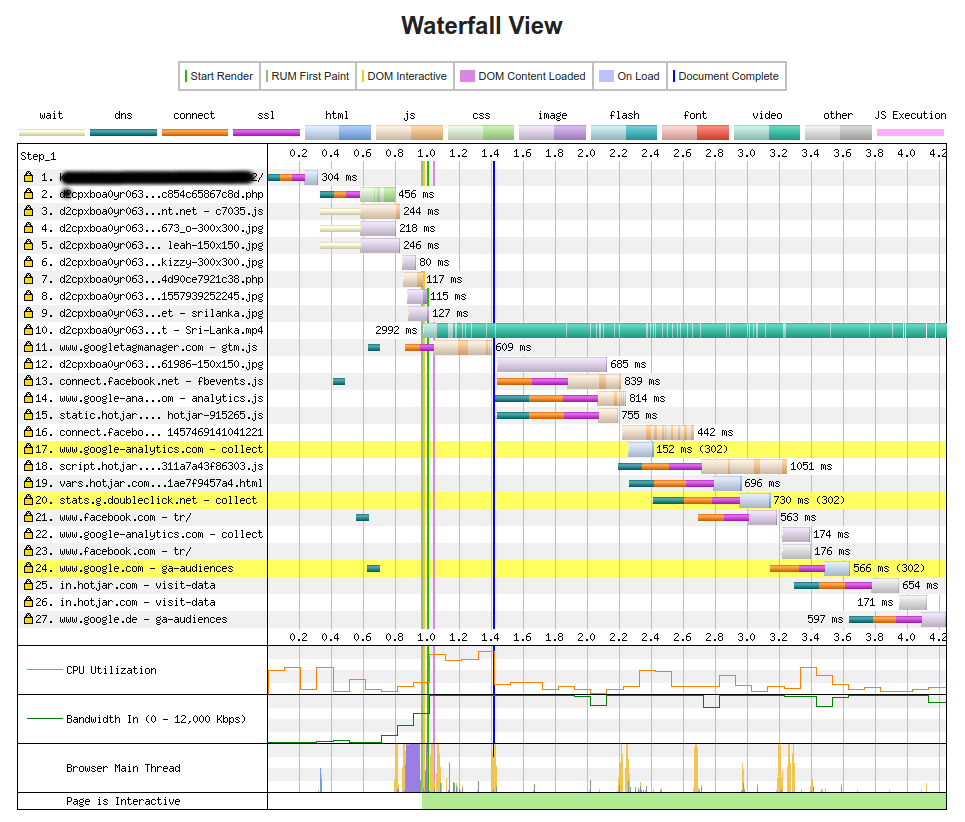
Task: Click the 304 ms timing bar of row 1
Action: click(293, 177)
